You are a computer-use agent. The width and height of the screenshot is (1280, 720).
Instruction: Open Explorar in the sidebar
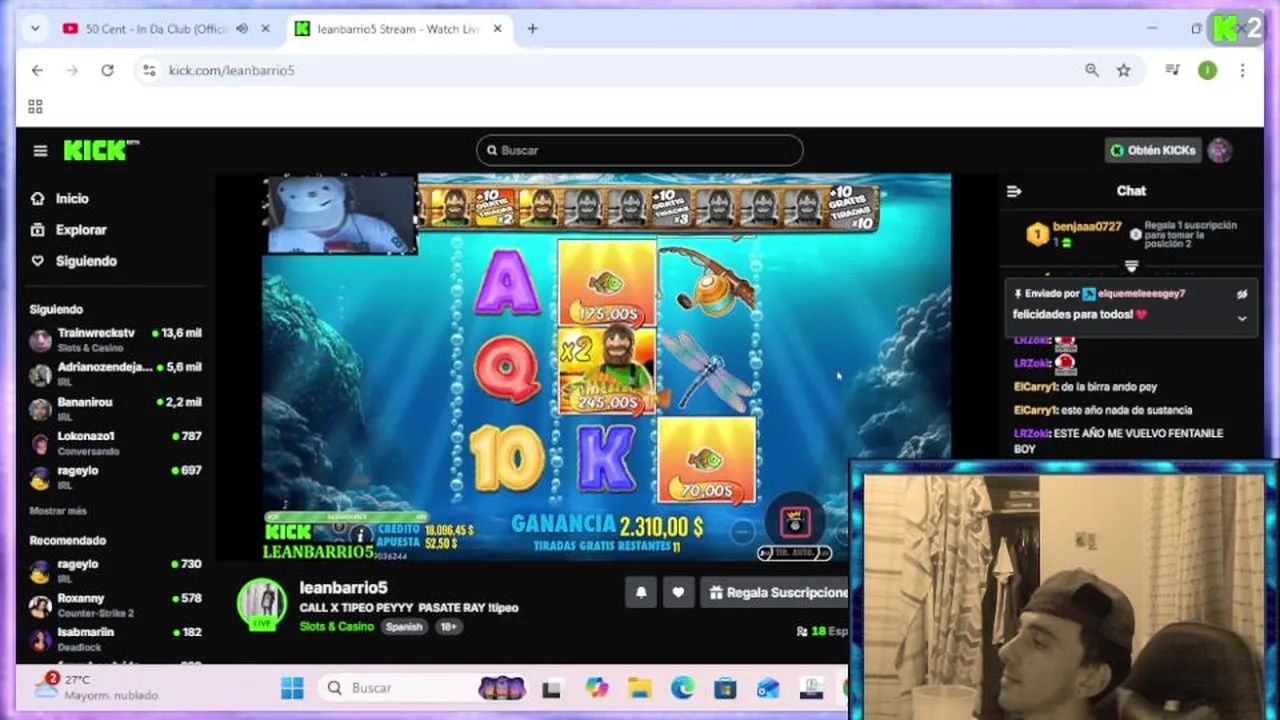pyautogui.click(x=69, y=230)
